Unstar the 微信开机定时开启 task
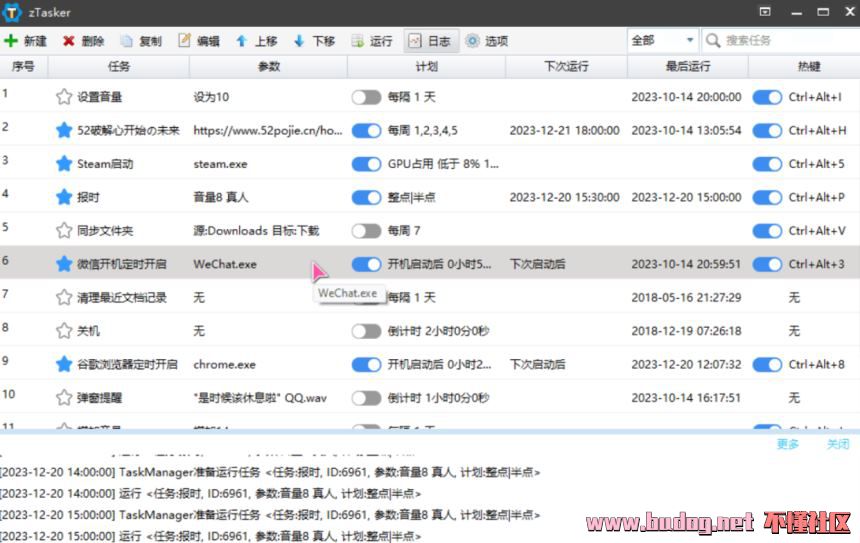 pos(64,264)
